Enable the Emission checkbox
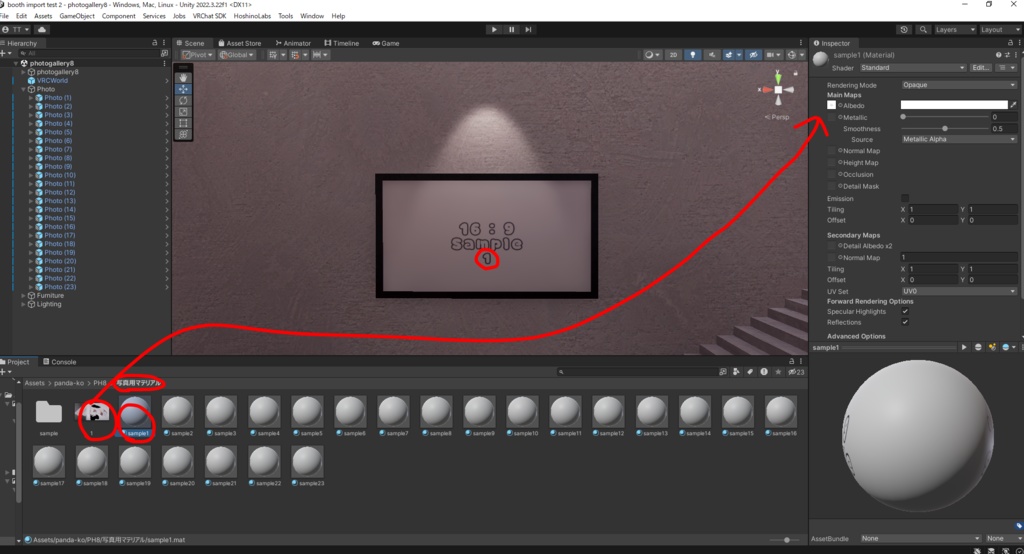 905,198
